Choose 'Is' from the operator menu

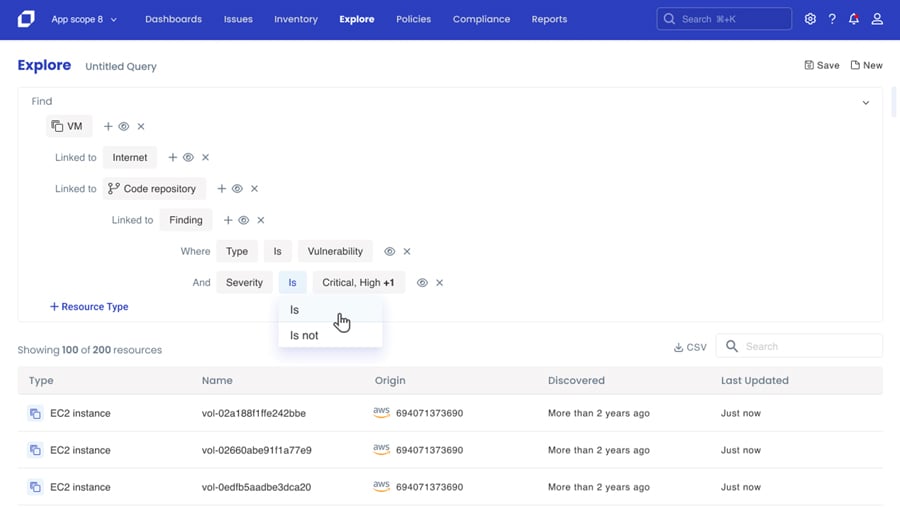[330, 310]
